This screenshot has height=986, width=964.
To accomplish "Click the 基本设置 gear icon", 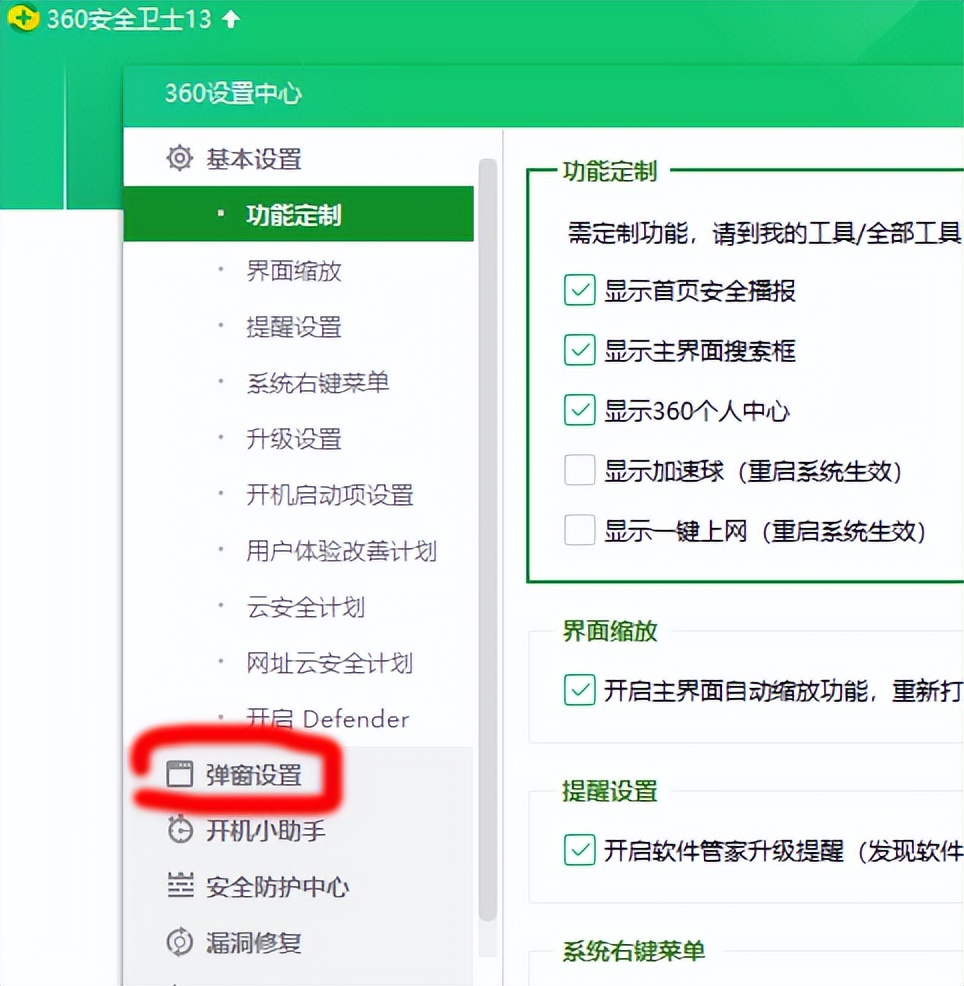I will point(178,158).
